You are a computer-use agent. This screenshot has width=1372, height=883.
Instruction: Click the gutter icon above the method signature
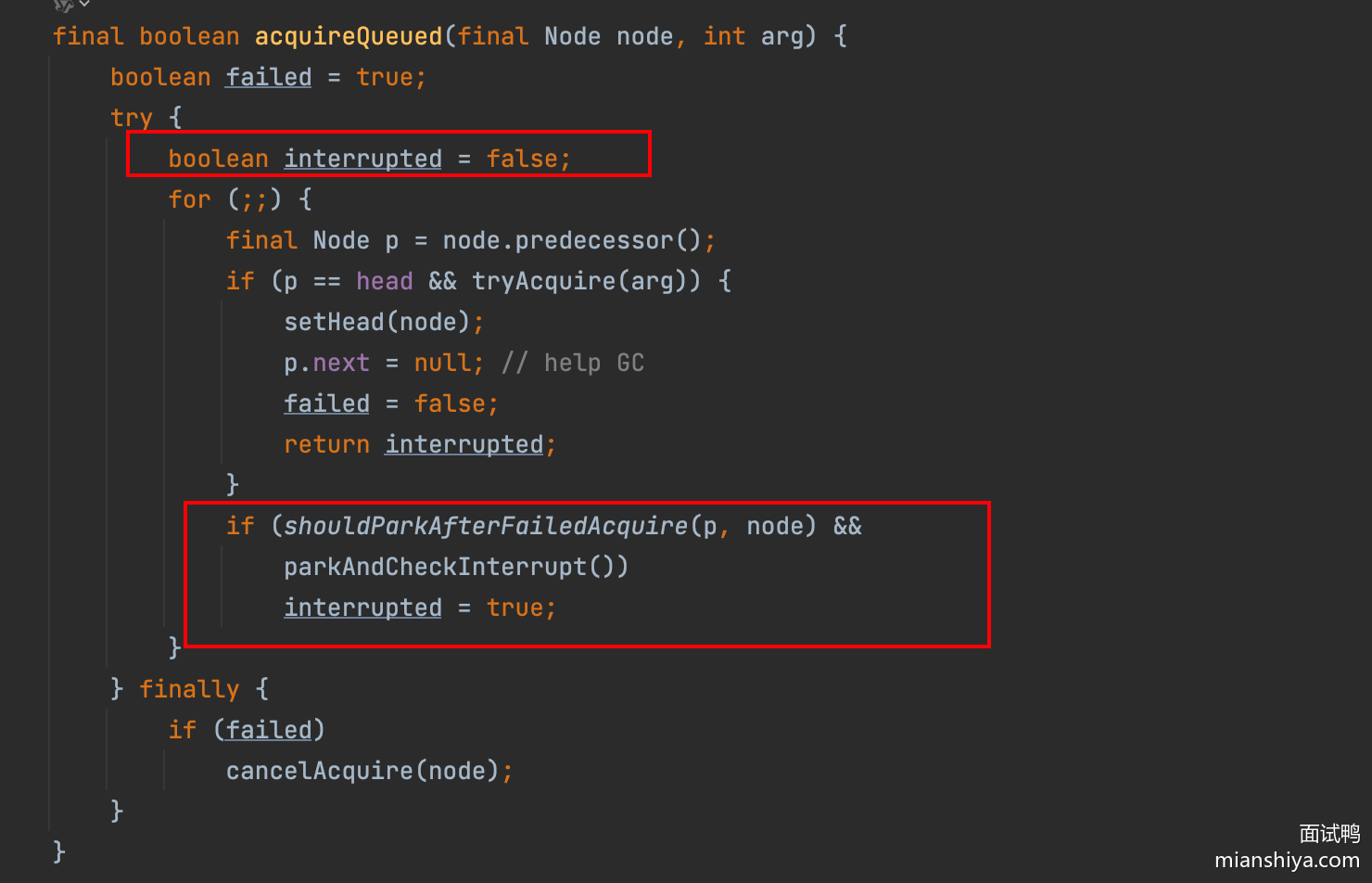point(63,5)
